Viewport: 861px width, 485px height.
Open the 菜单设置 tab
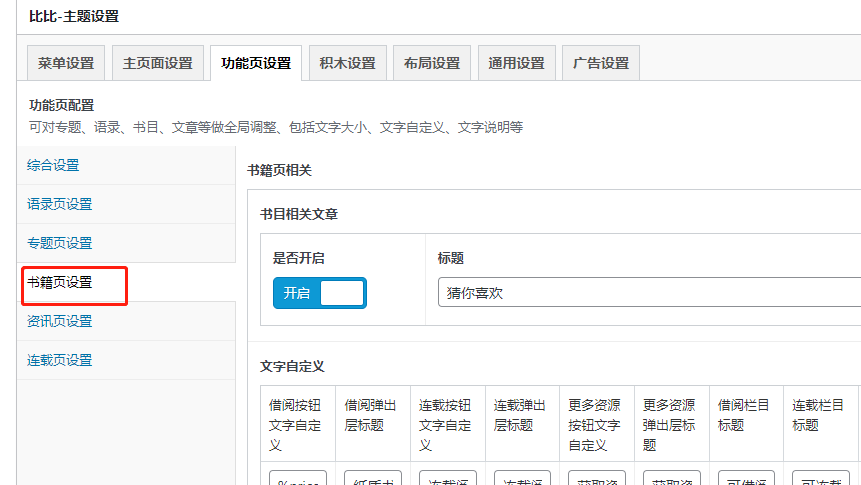coord(66,63)
